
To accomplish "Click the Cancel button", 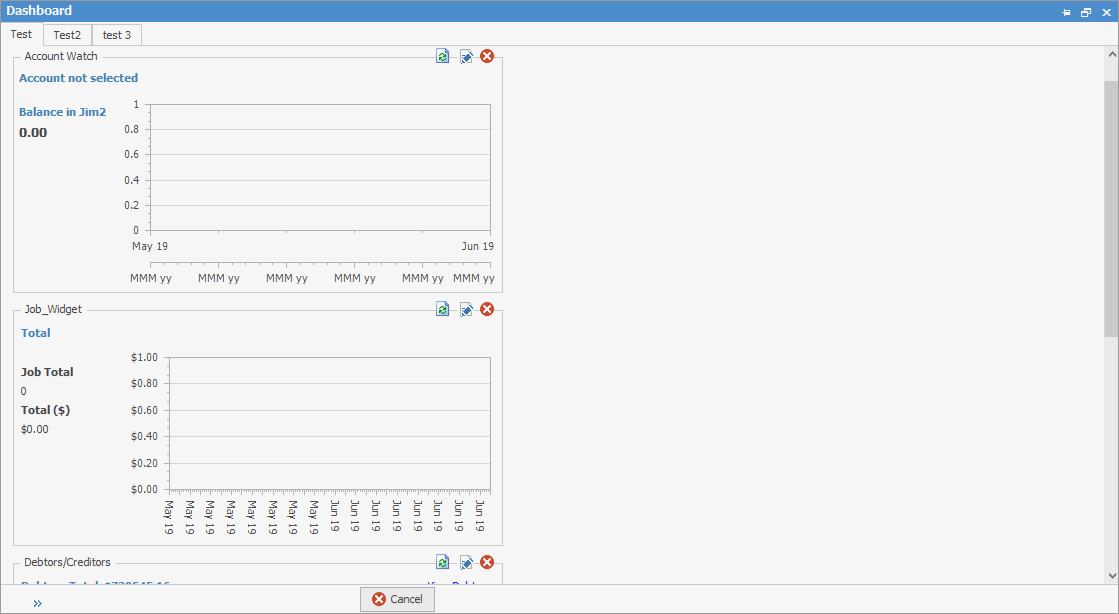I will pyautogui.click(x=398, y=599).
